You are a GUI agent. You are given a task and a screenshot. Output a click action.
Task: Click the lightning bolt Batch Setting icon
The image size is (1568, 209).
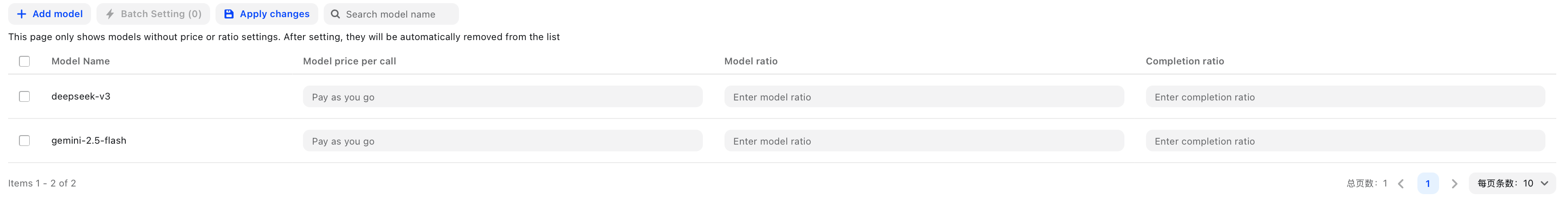coord(110,14)
